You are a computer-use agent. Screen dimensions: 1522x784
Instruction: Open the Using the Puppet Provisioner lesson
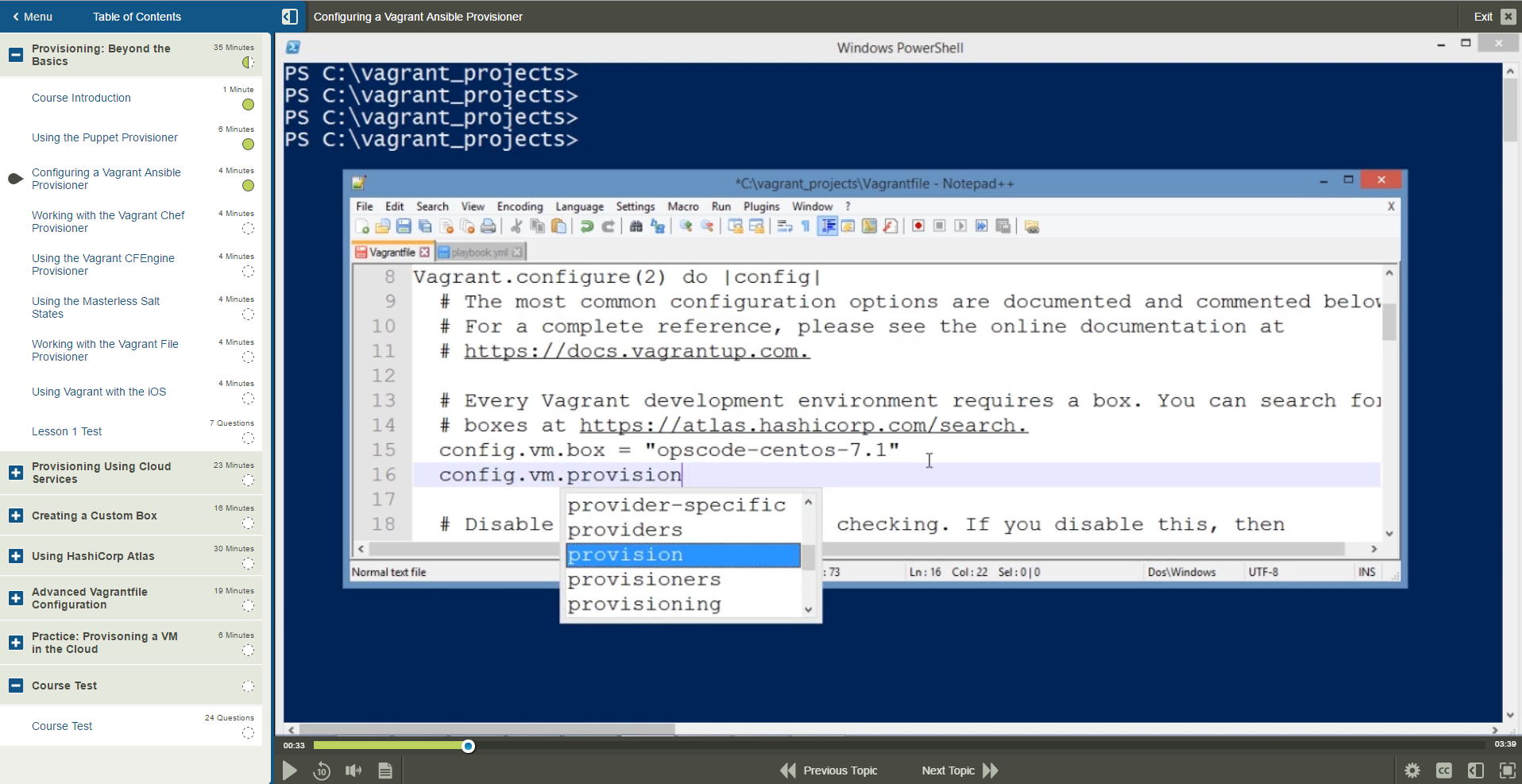(104, 137)
